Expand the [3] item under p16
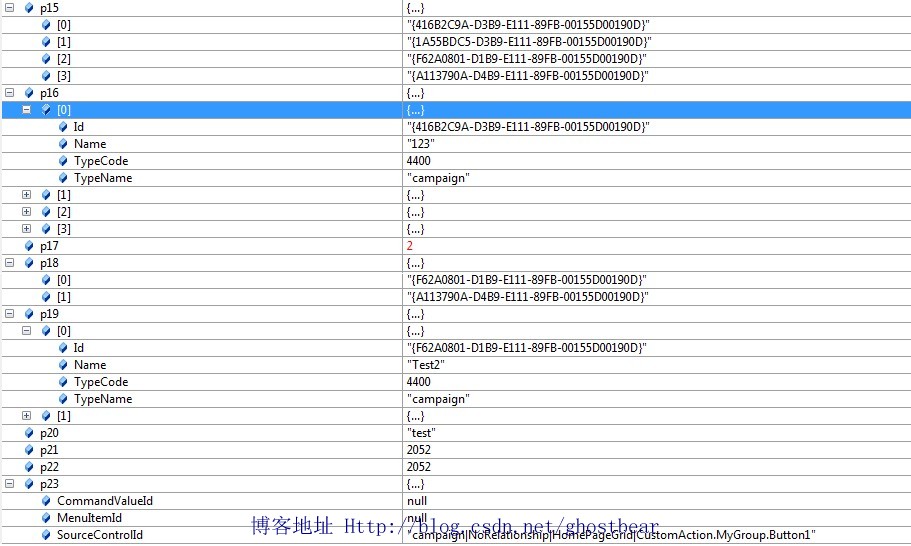This screenshot has height=546, width=911. [x=27, y=229]
